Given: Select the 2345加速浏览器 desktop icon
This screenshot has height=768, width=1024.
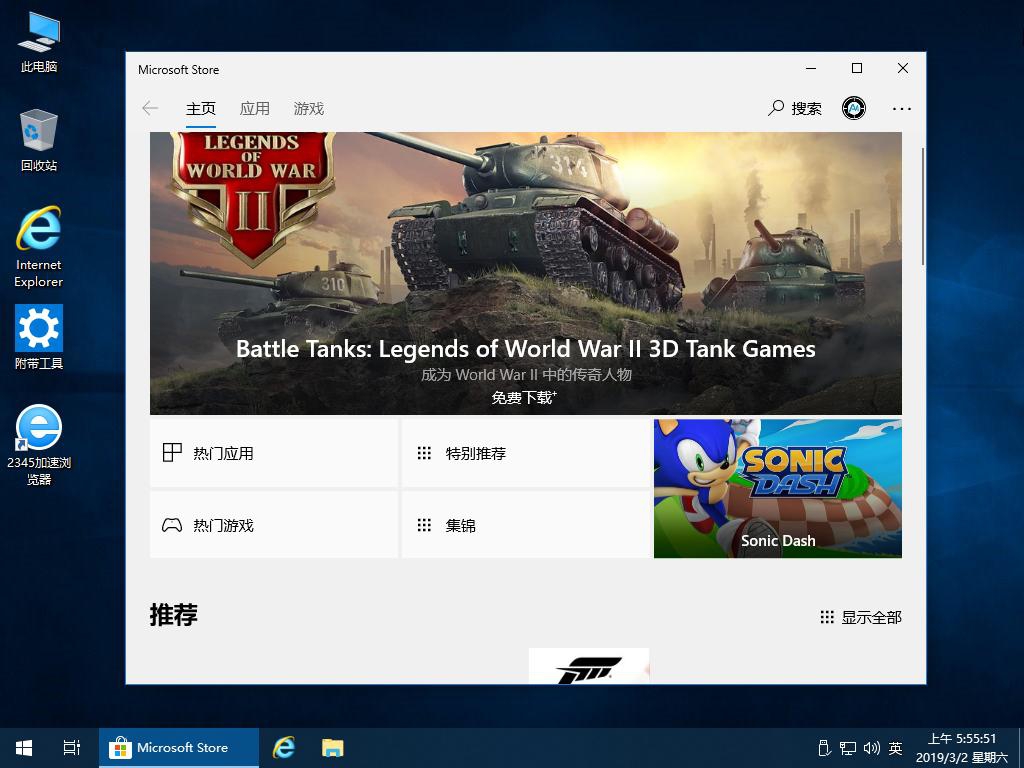Looking at the screenshot, I should 39,445.
